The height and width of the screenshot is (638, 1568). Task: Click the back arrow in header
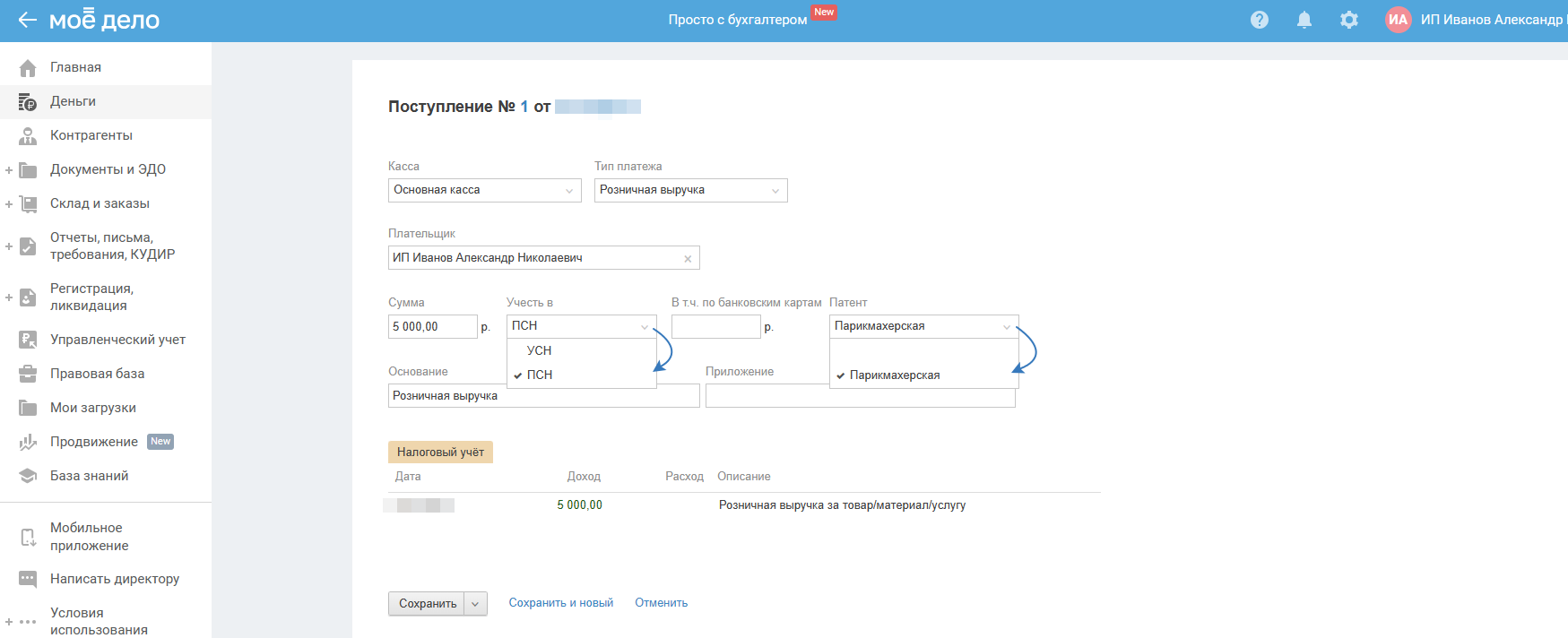click(28, 20)
